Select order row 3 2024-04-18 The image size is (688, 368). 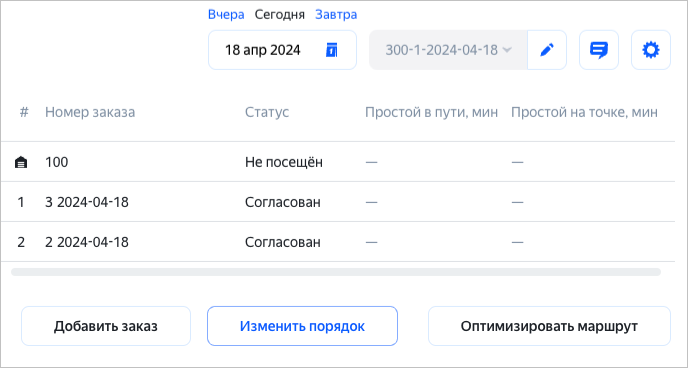[337, 202]
